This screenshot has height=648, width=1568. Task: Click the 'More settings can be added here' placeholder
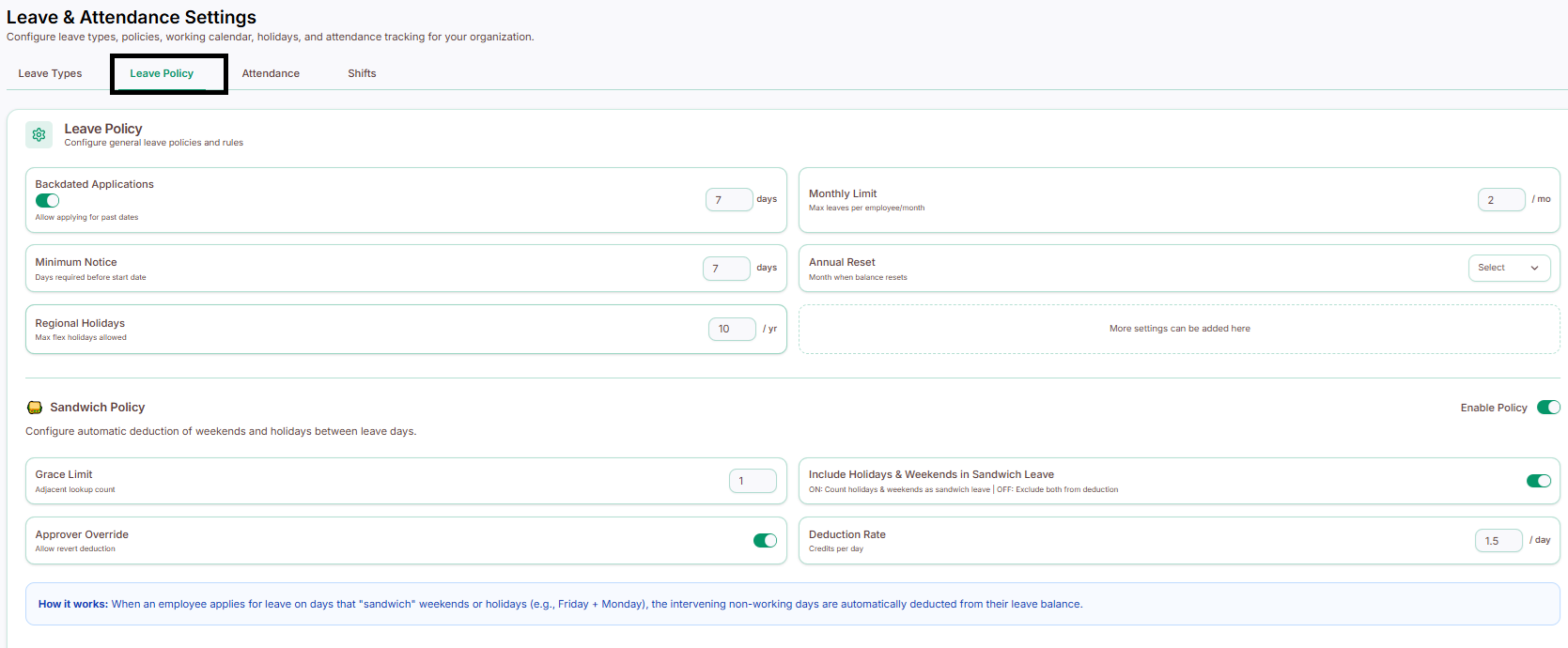1179,329
